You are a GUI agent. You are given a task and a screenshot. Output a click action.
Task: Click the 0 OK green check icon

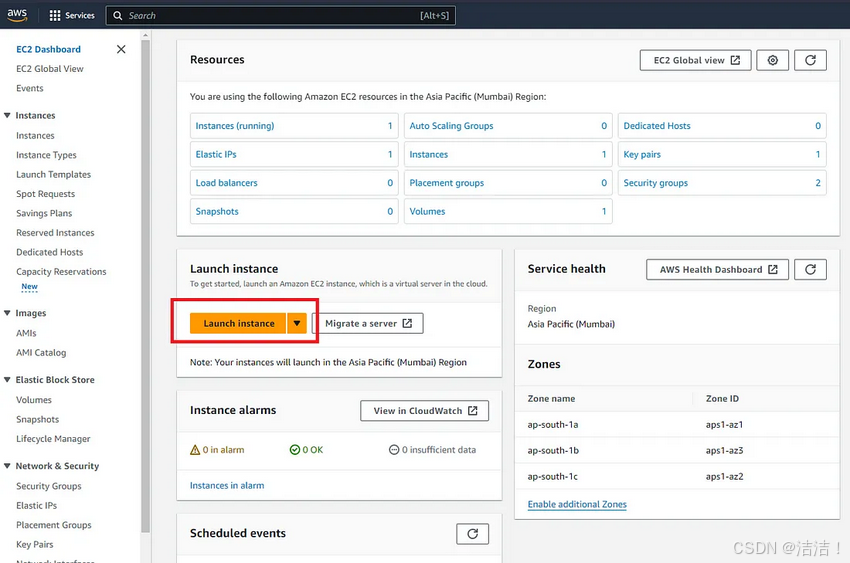point(295,450)
